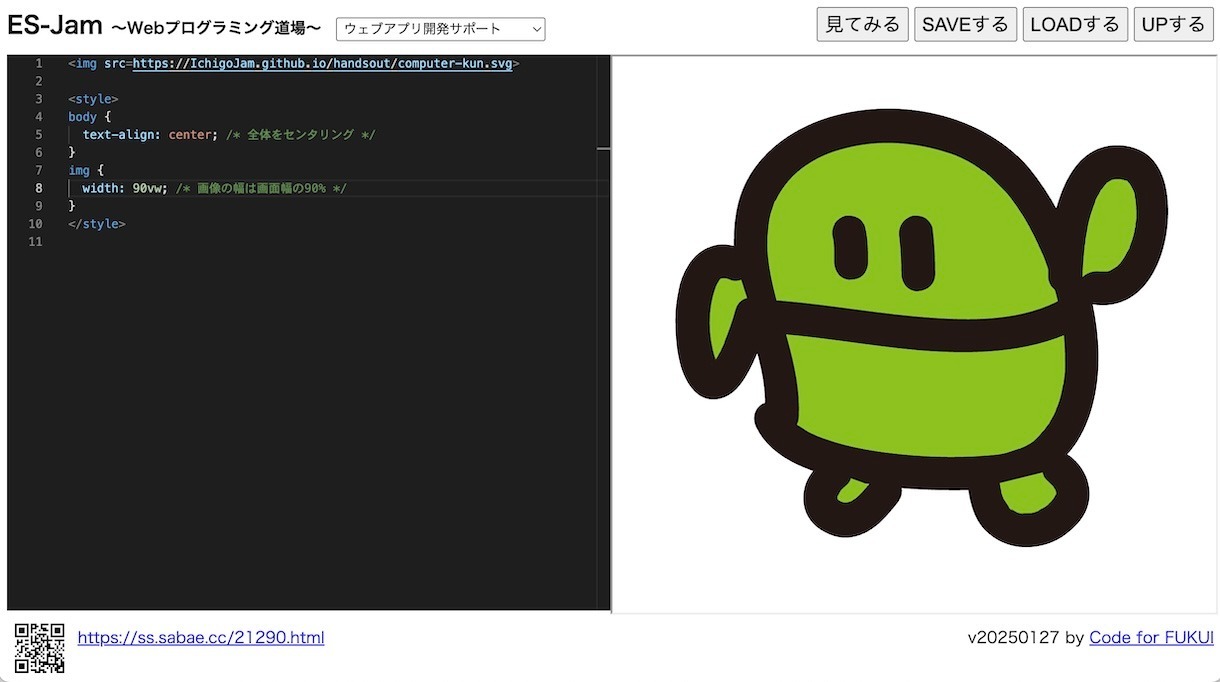Open the ss.sabae.cc/21290.html link

[201, 638]
